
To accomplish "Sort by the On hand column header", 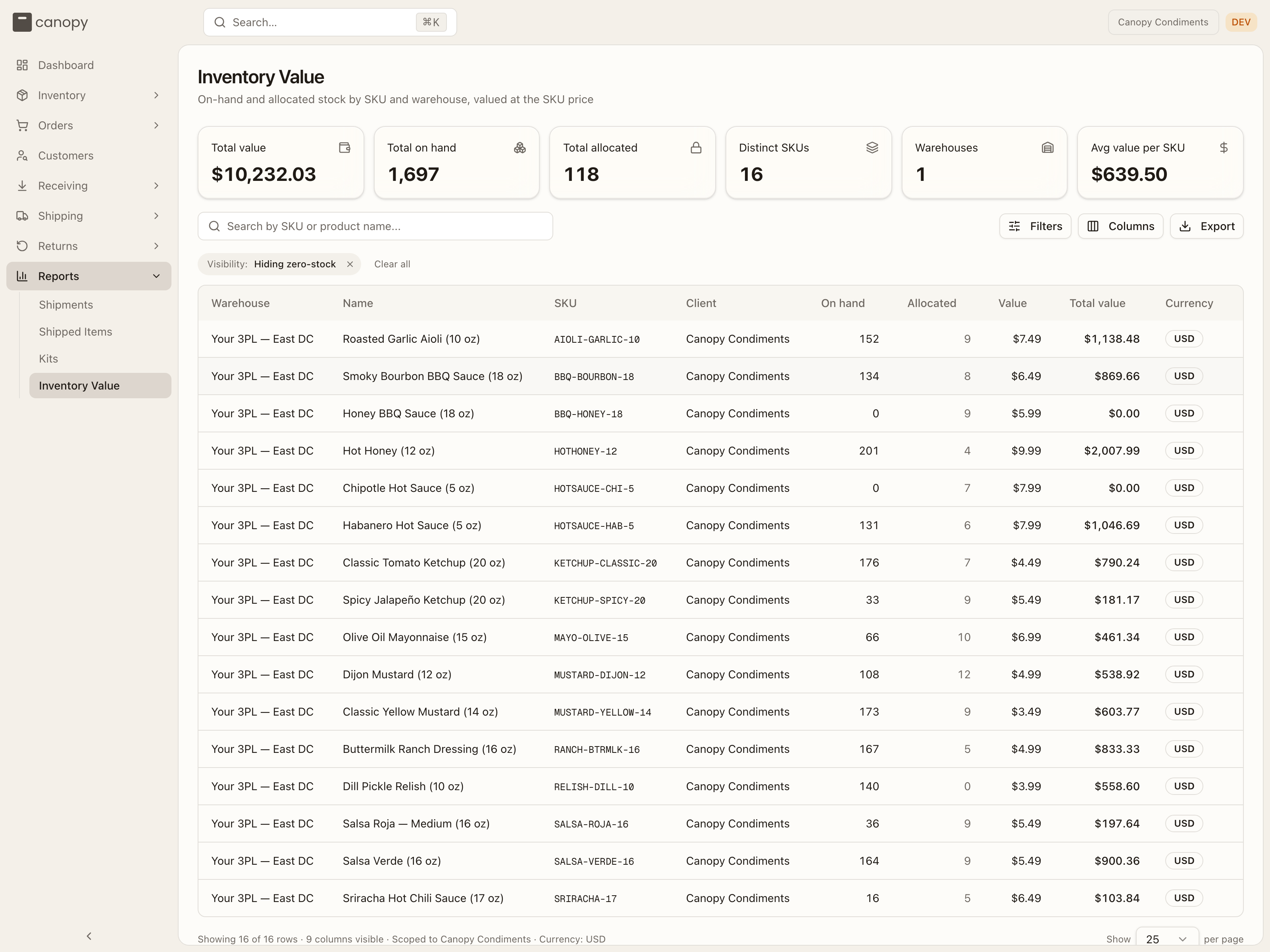I will tap(842, 303).
